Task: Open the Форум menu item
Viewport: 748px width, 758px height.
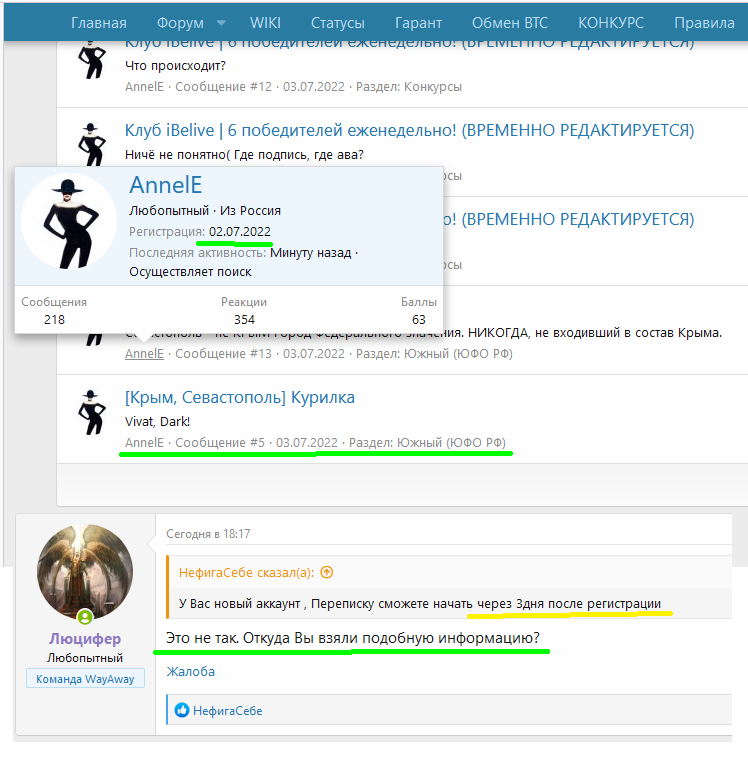Action: (x=180, y=23)
